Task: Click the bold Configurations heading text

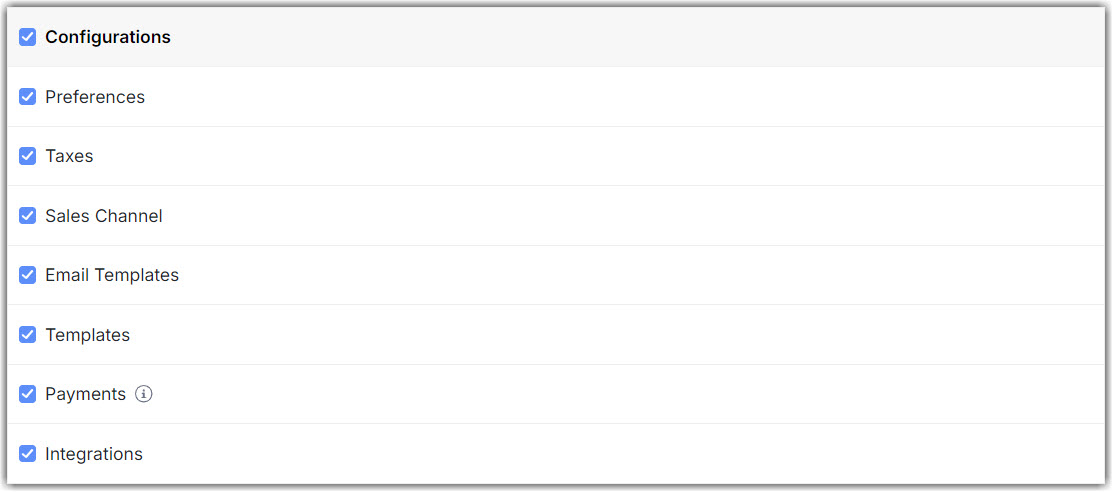Action: 108,37
